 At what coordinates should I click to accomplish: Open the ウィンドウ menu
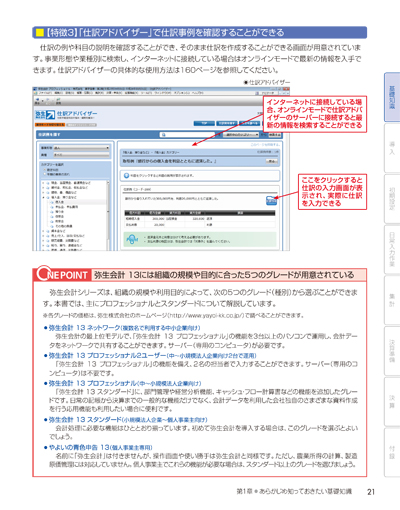[163, 93]
